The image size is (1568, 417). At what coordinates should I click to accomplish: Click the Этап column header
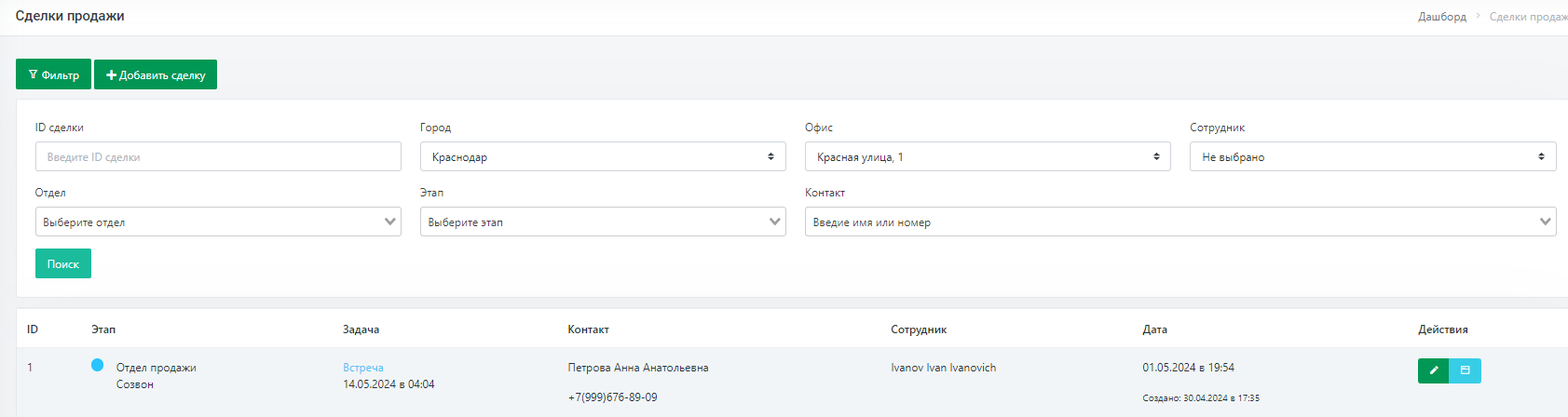103,330
